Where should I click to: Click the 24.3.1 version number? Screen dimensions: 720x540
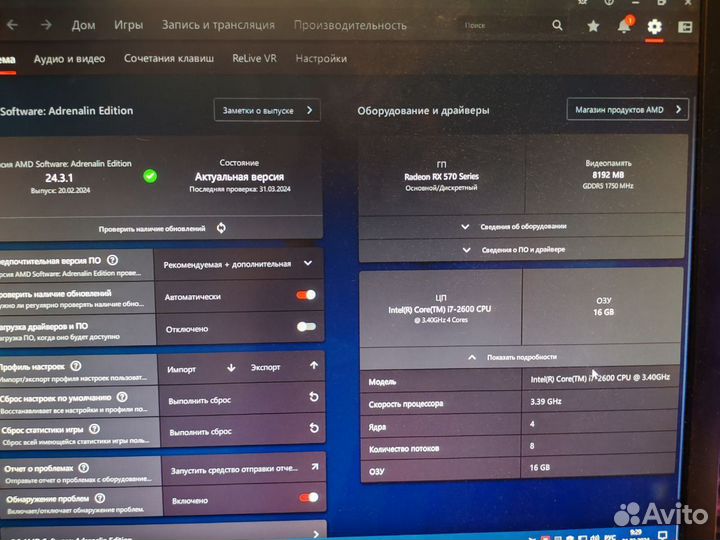59,178
